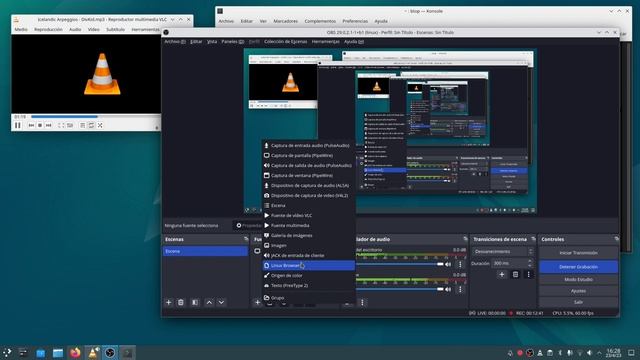Choose Texto (FreeType 2) source

click(309, 285)
